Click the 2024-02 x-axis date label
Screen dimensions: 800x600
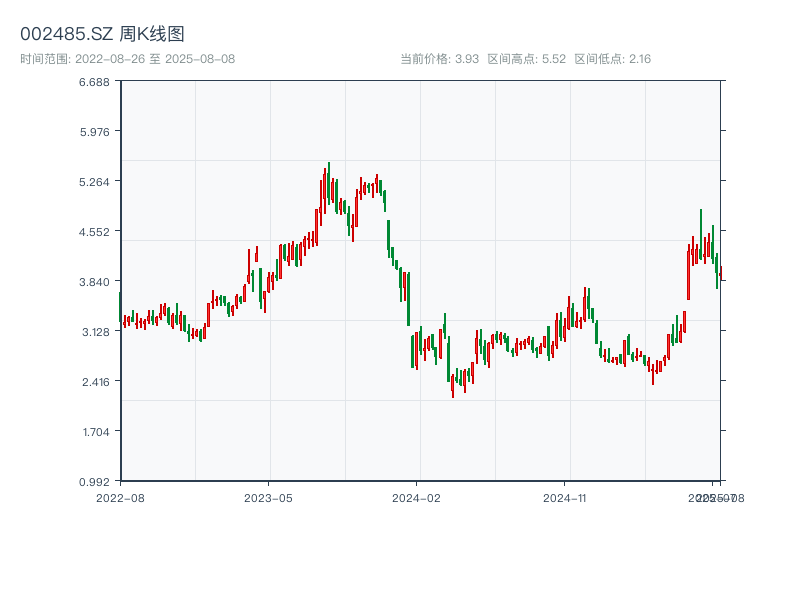pos(417,497)
